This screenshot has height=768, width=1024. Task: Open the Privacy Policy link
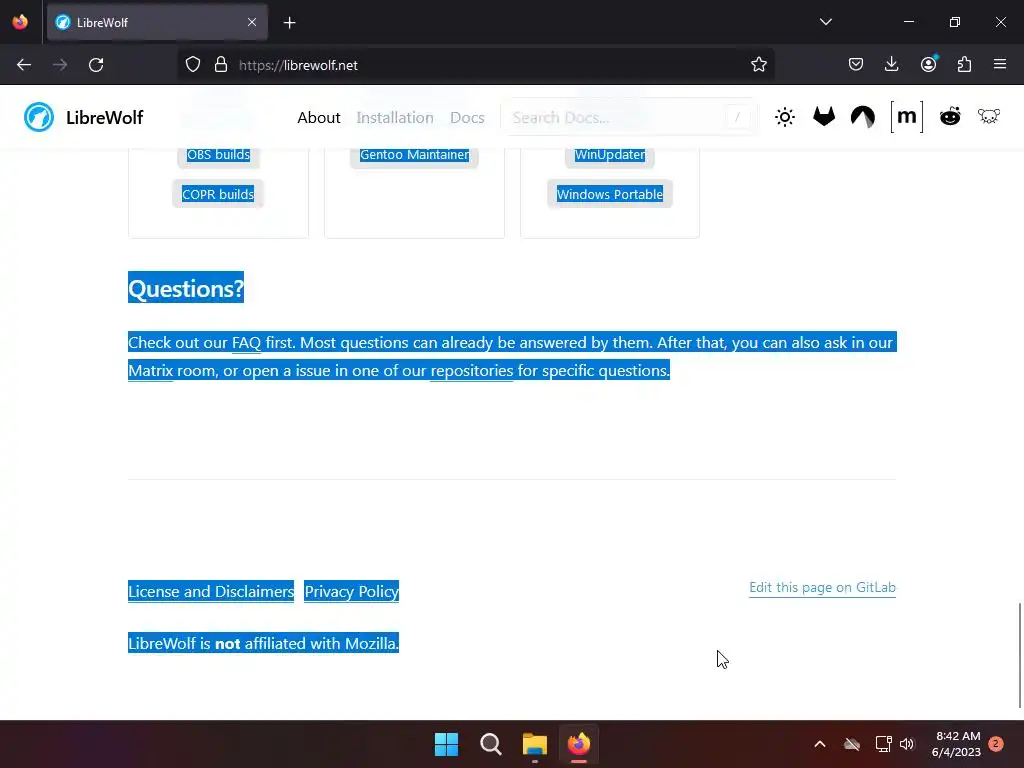[x=351, y=592]
